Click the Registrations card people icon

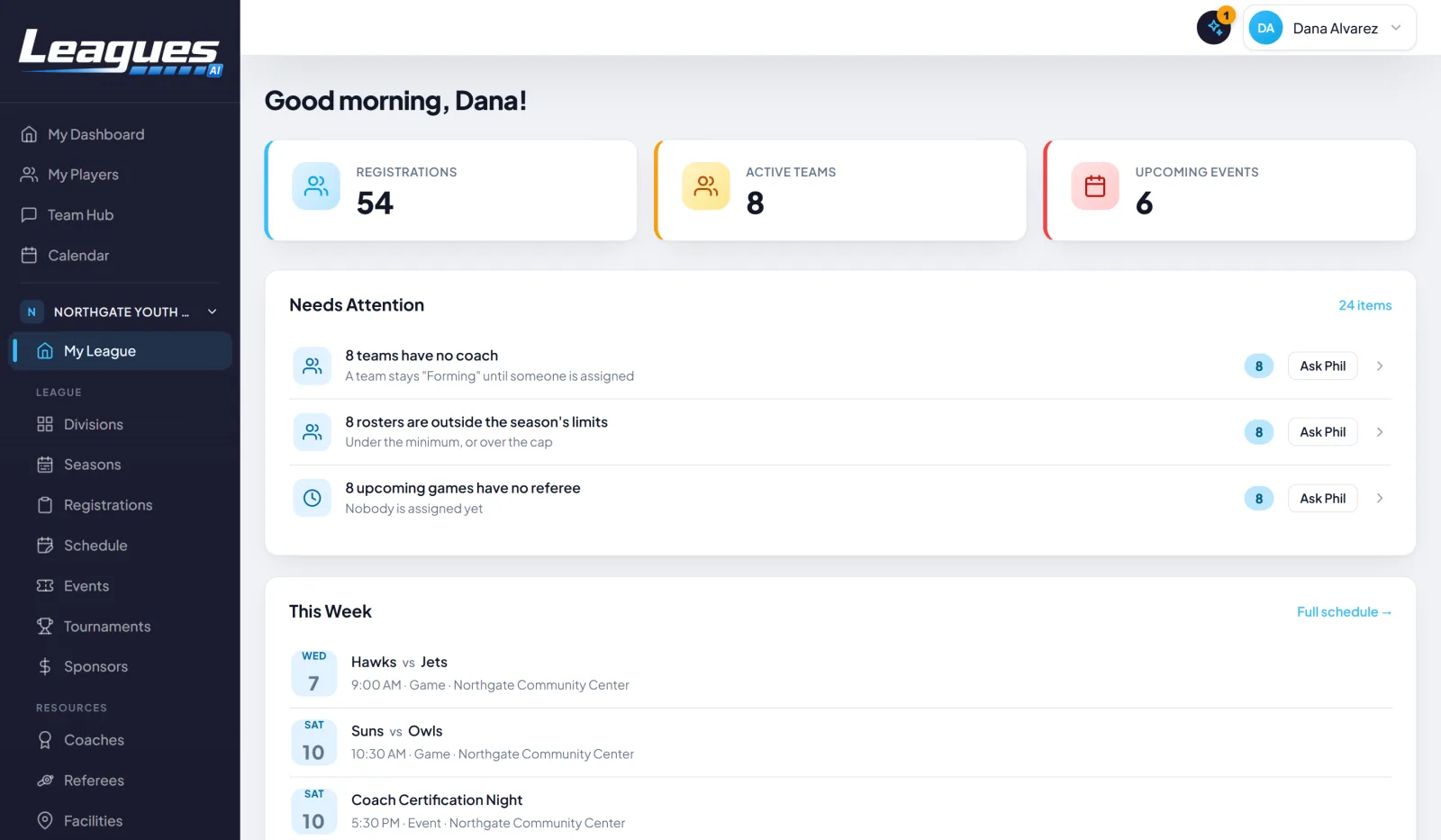click(x=316, y=186)
